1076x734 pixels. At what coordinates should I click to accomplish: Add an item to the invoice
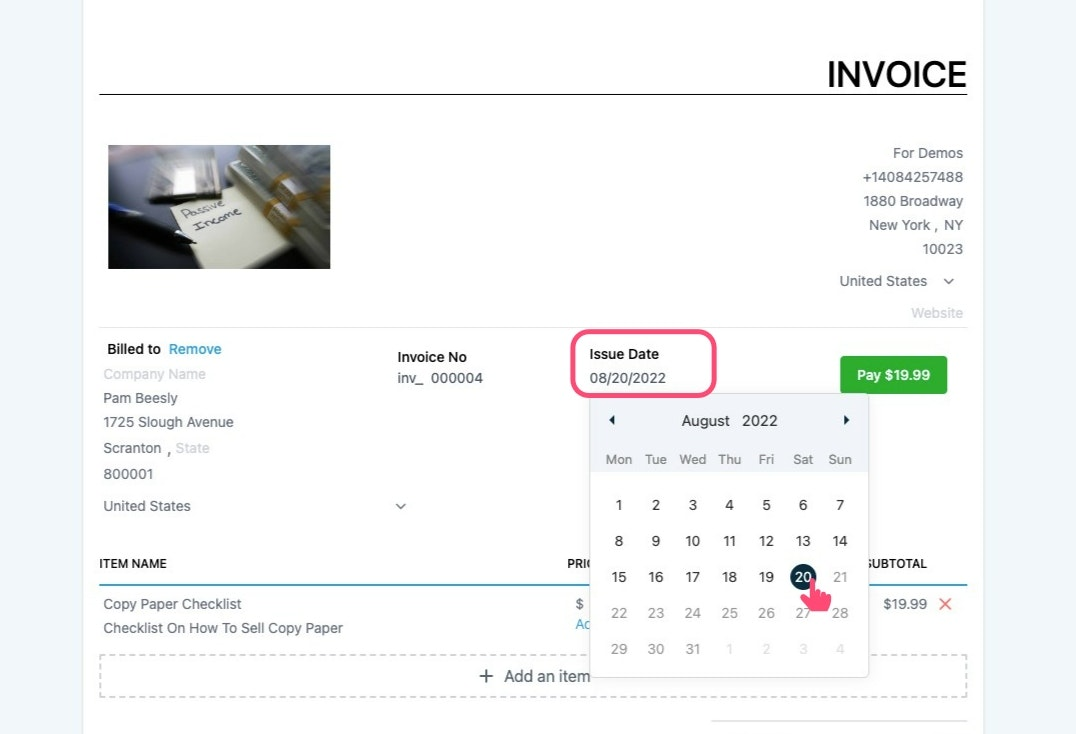533,676
